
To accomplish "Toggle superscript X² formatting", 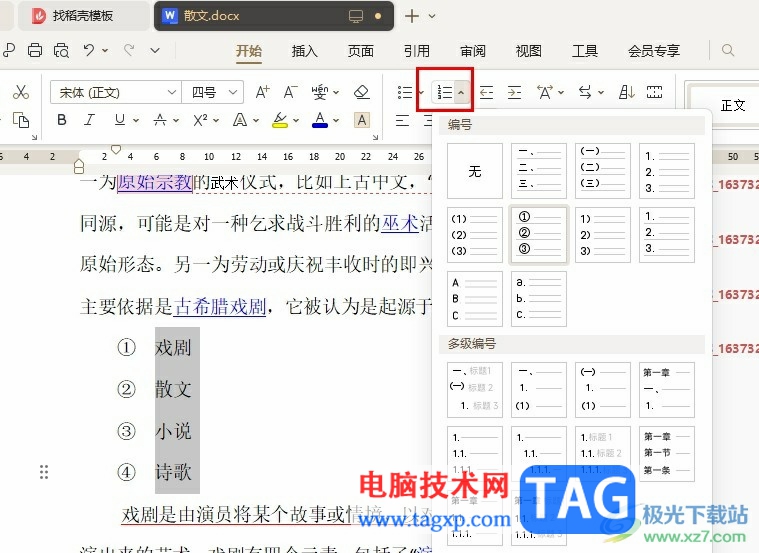I will coord(200,120).
